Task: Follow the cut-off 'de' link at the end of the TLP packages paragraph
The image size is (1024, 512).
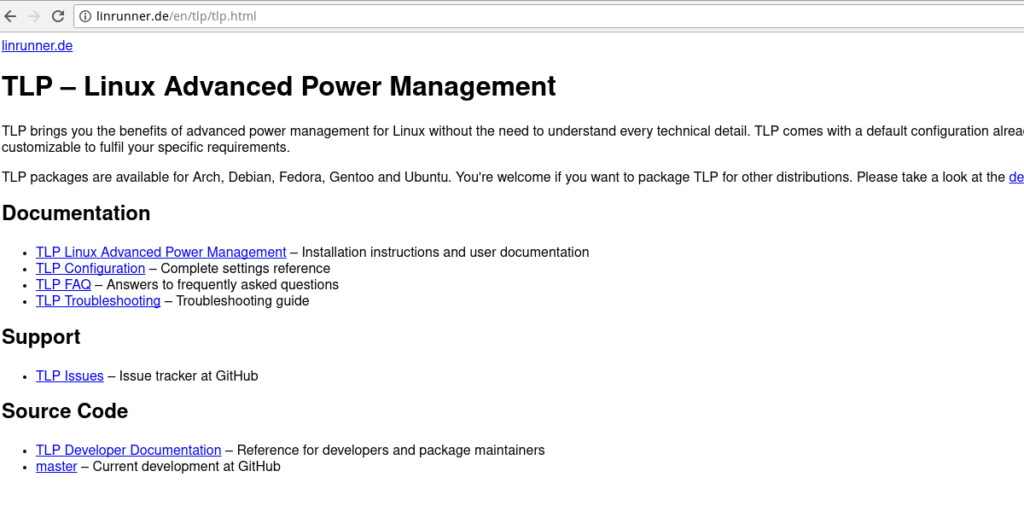Action: point(1016,177)
